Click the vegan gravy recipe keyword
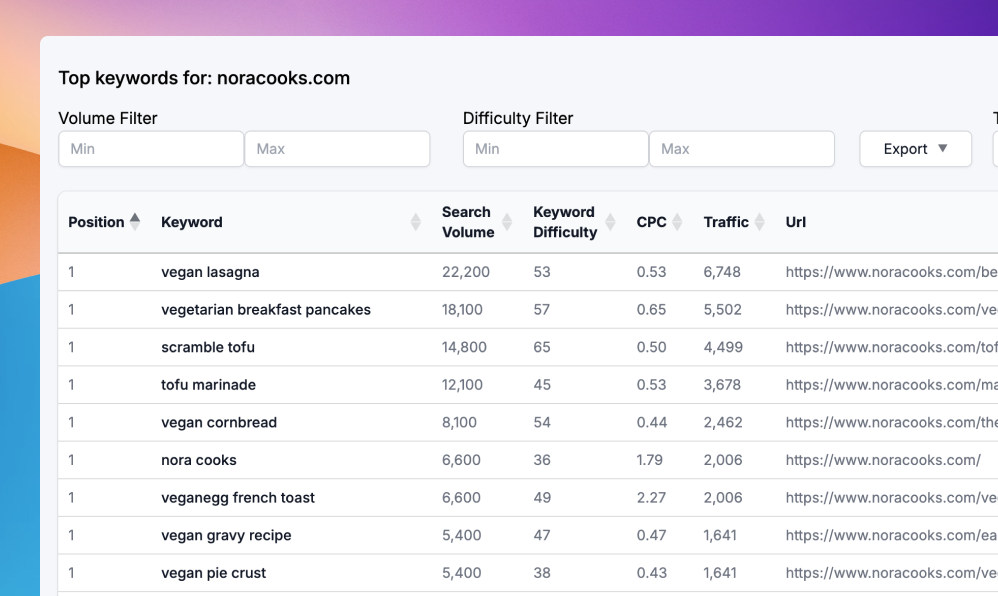The width and height of the screenshot is (998, 596). click(x=226, y=535)
